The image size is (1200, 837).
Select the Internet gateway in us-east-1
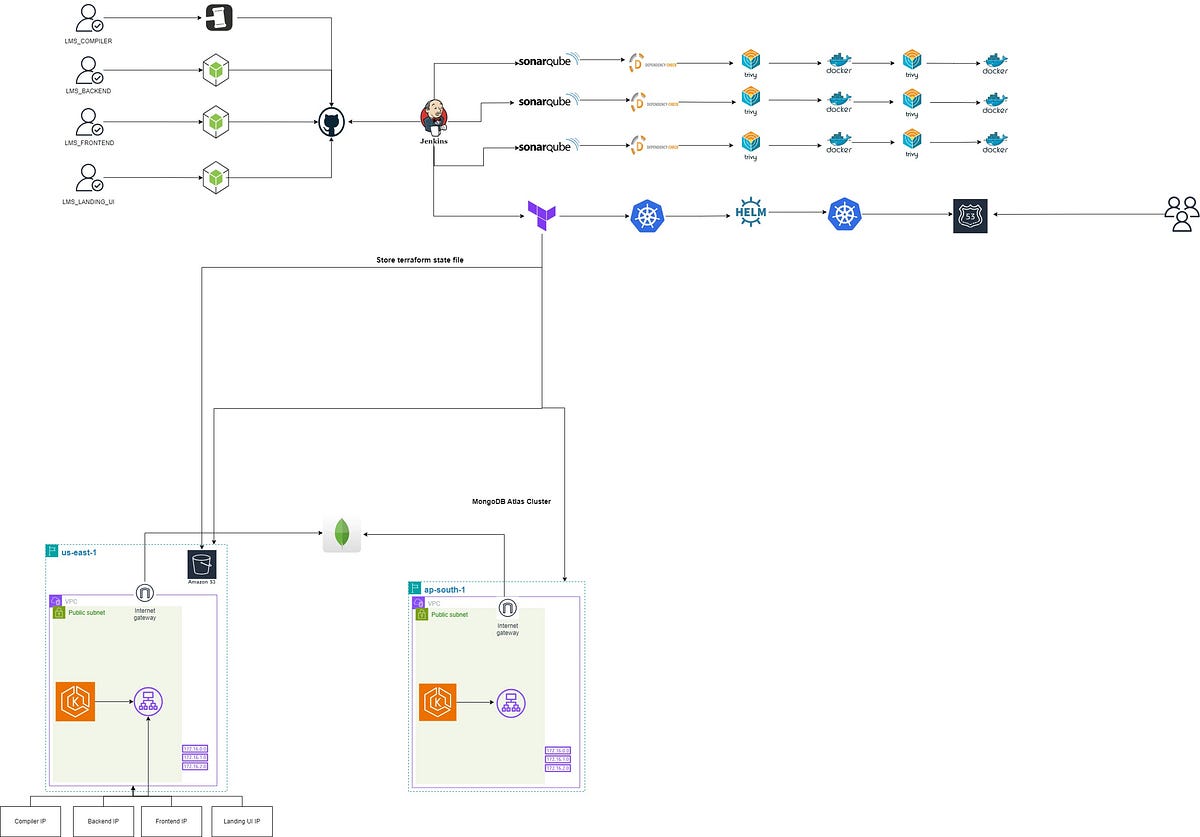pos(146,593)
